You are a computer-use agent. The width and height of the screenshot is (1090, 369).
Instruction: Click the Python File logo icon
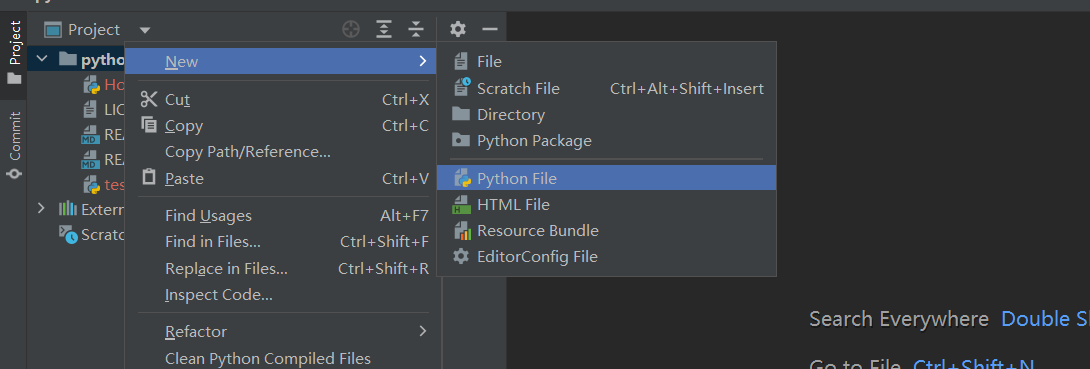[x=462, y=179]
